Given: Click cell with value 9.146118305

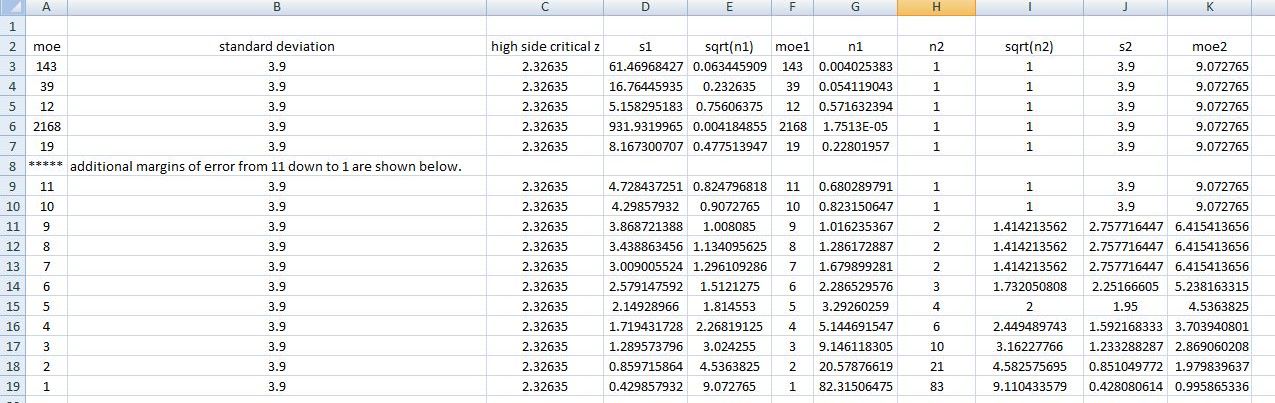Looking at the screenshot, I should click(855, 346).
